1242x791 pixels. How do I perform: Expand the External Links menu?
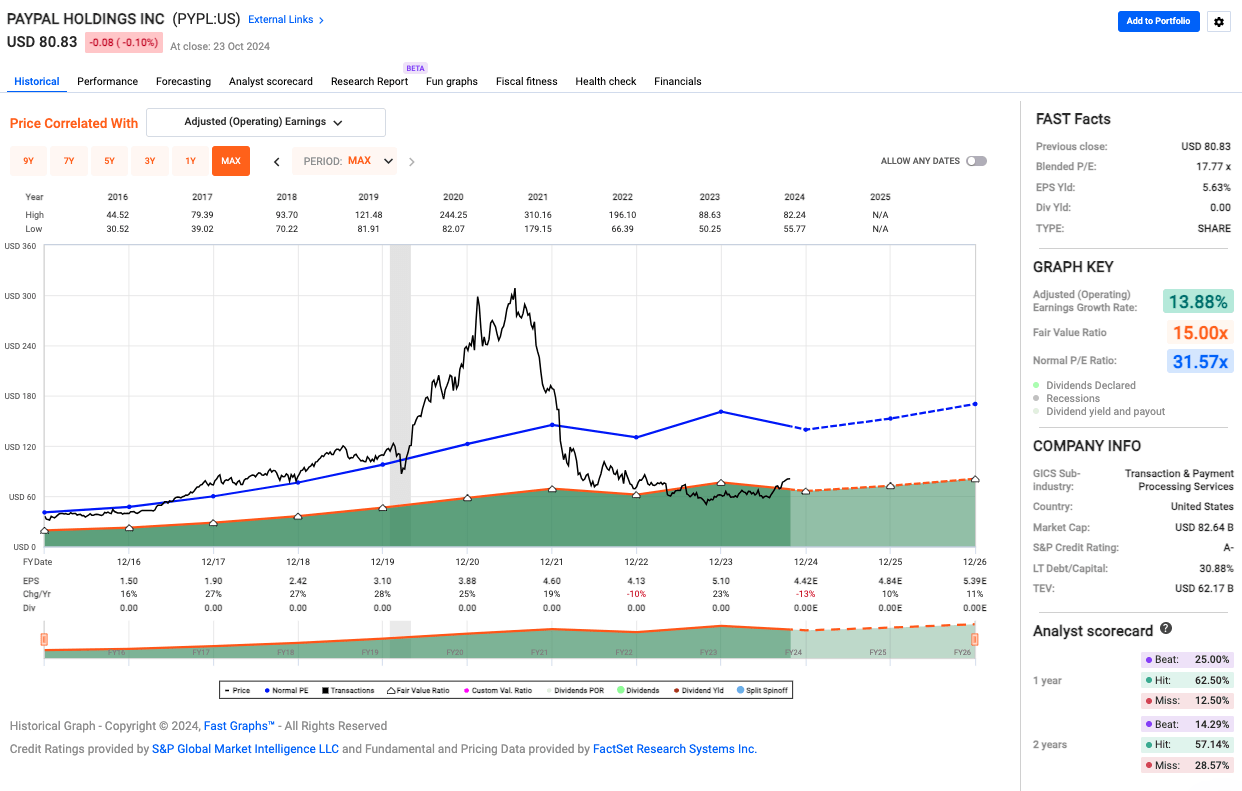pyautogui.click(x=286, y=20)
